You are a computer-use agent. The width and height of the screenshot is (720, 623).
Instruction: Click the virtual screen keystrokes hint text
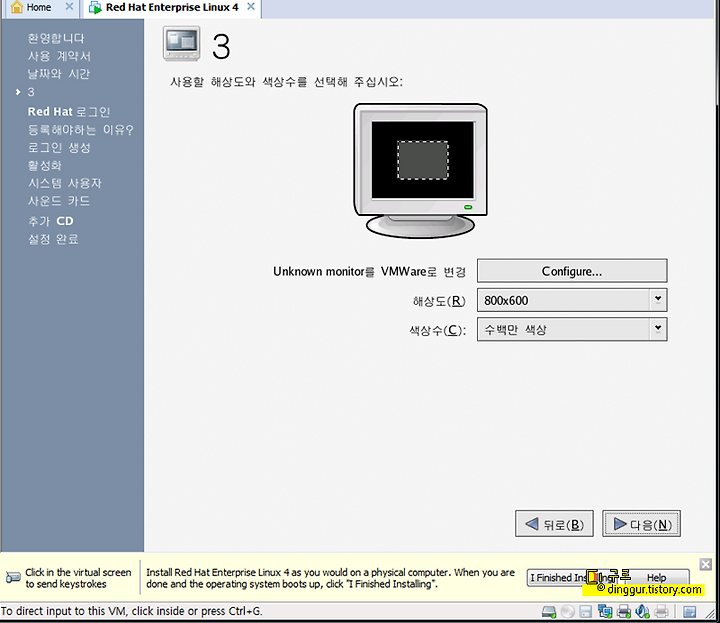click(78, 578)
